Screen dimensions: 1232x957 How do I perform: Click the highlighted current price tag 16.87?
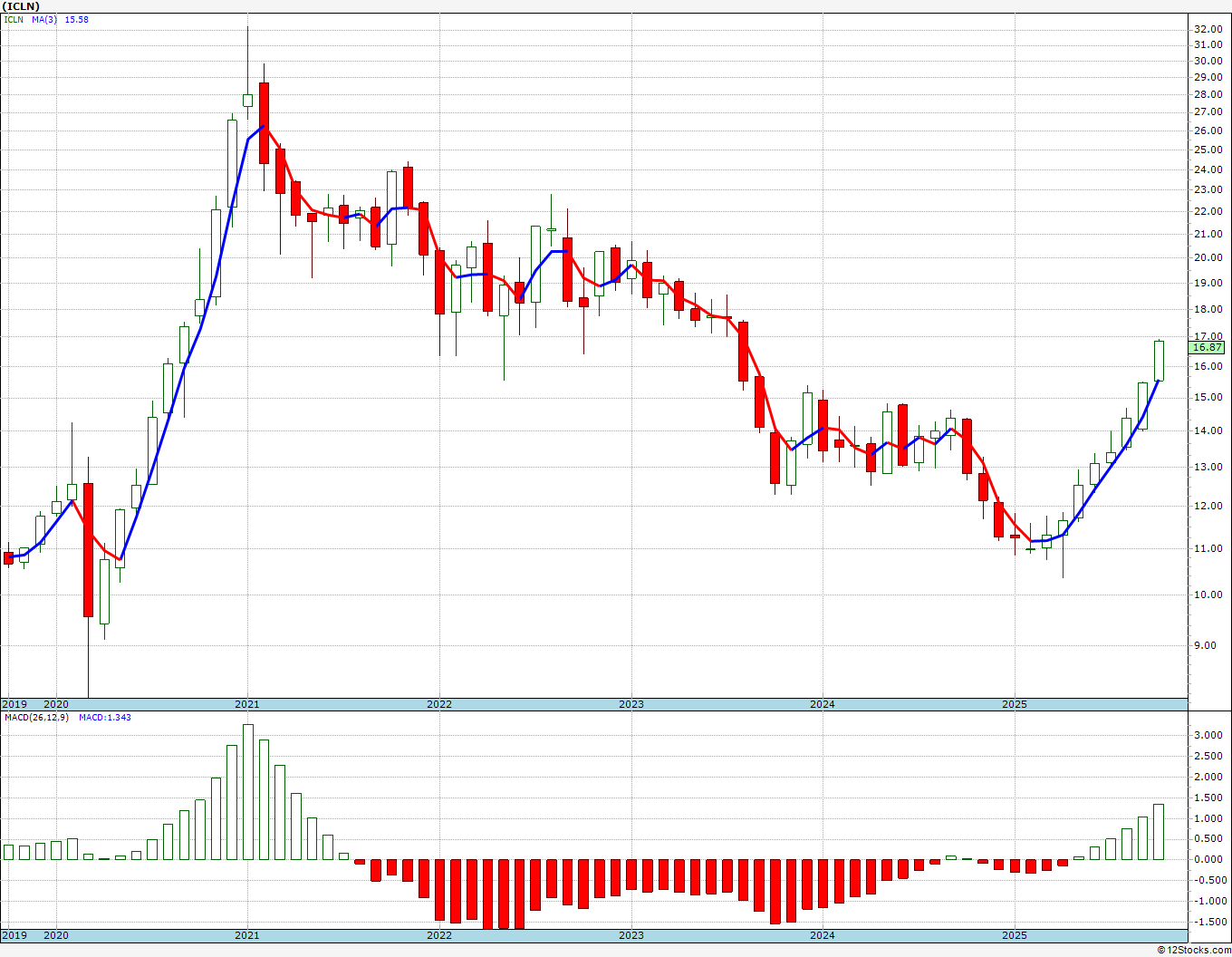[1208, 347]
